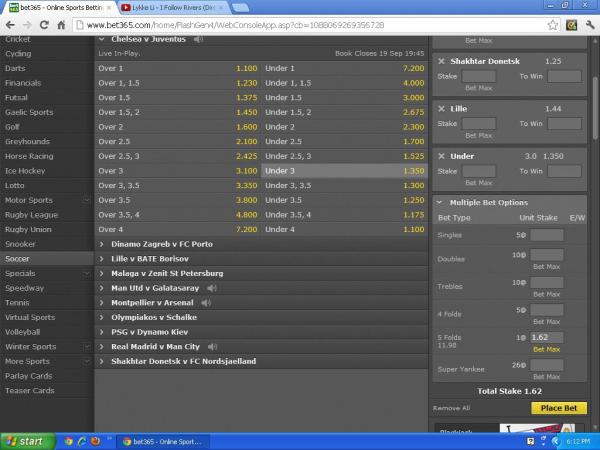Click the Singles unit stake input field
The width and height of the screenshot is (600, 450).
tap(546, 235)
